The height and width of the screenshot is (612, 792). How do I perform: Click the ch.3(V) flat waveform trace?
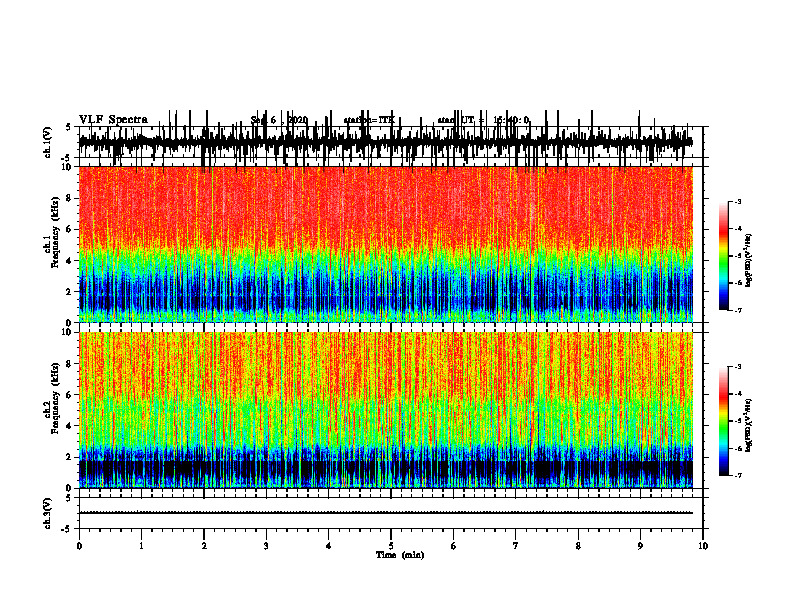click(x=386, y=513)
